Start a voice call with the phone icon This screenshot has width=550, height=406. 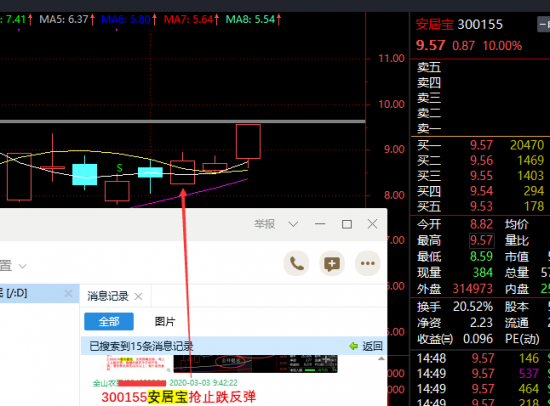296,264
